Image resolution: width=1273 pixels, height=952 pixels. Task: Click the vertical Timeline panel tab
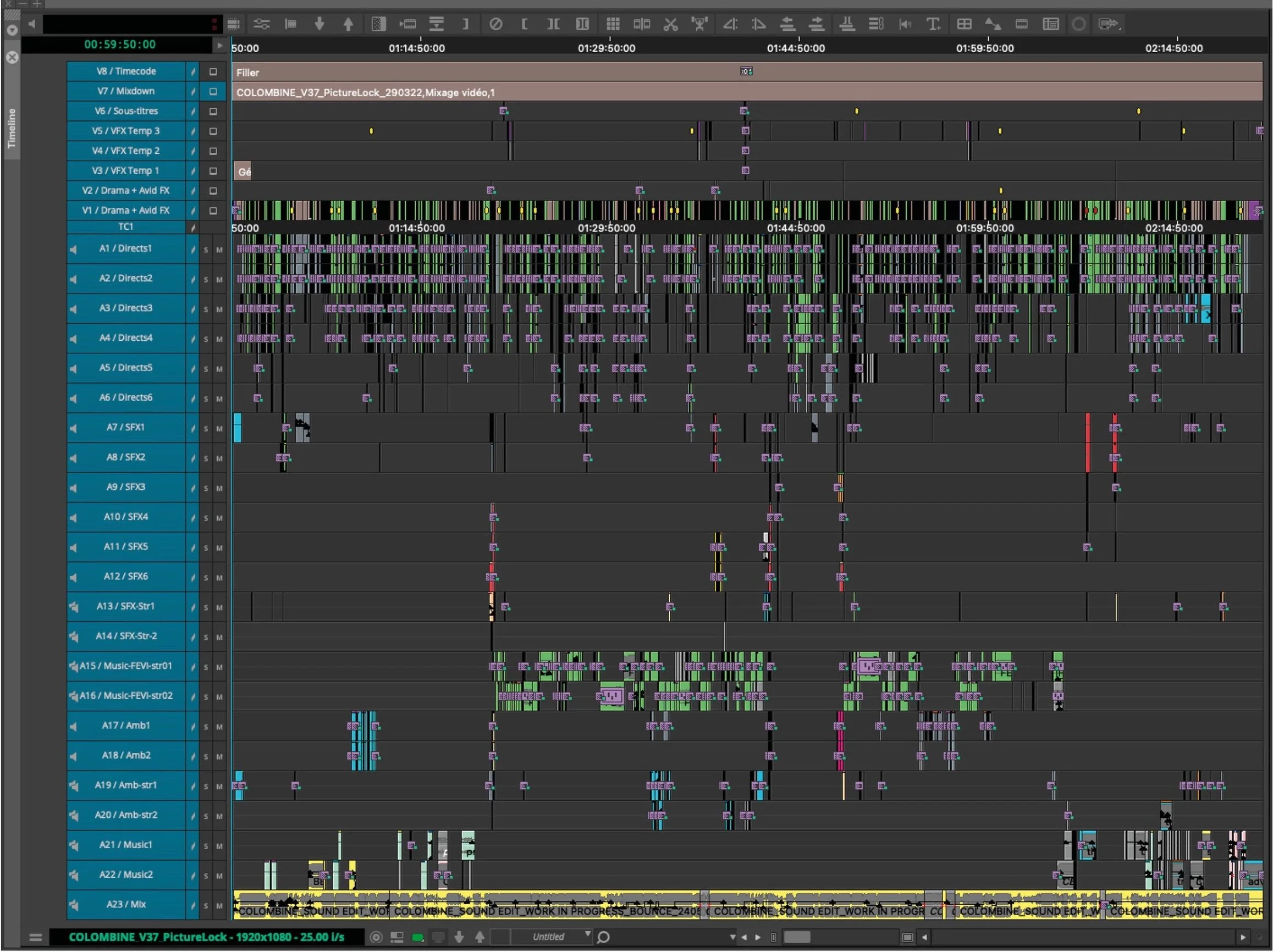coord(12,128)
